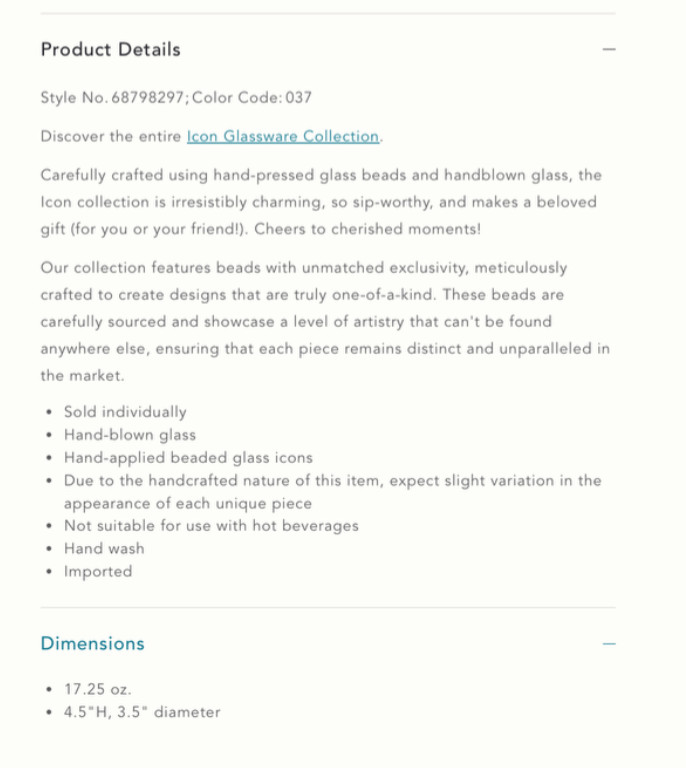
Task: Click the "17.25 oz." dimension entry
Action: pos(98,690)
